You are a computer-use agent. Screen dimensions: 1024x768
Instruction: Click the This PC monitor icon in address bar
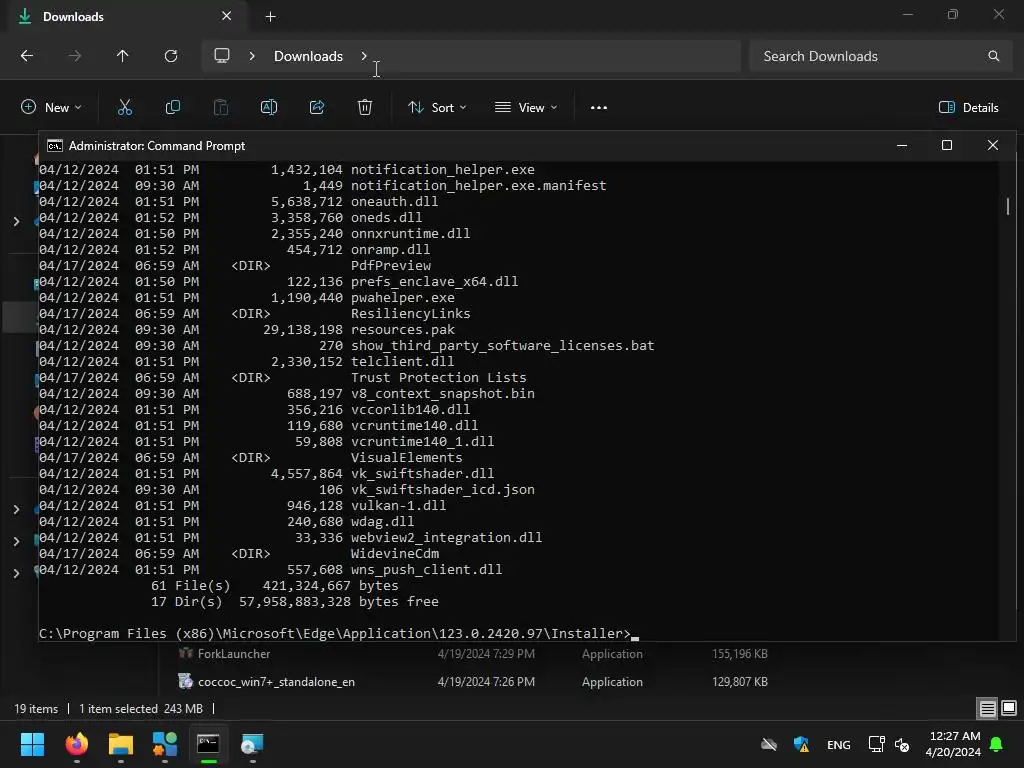point(222,56)
